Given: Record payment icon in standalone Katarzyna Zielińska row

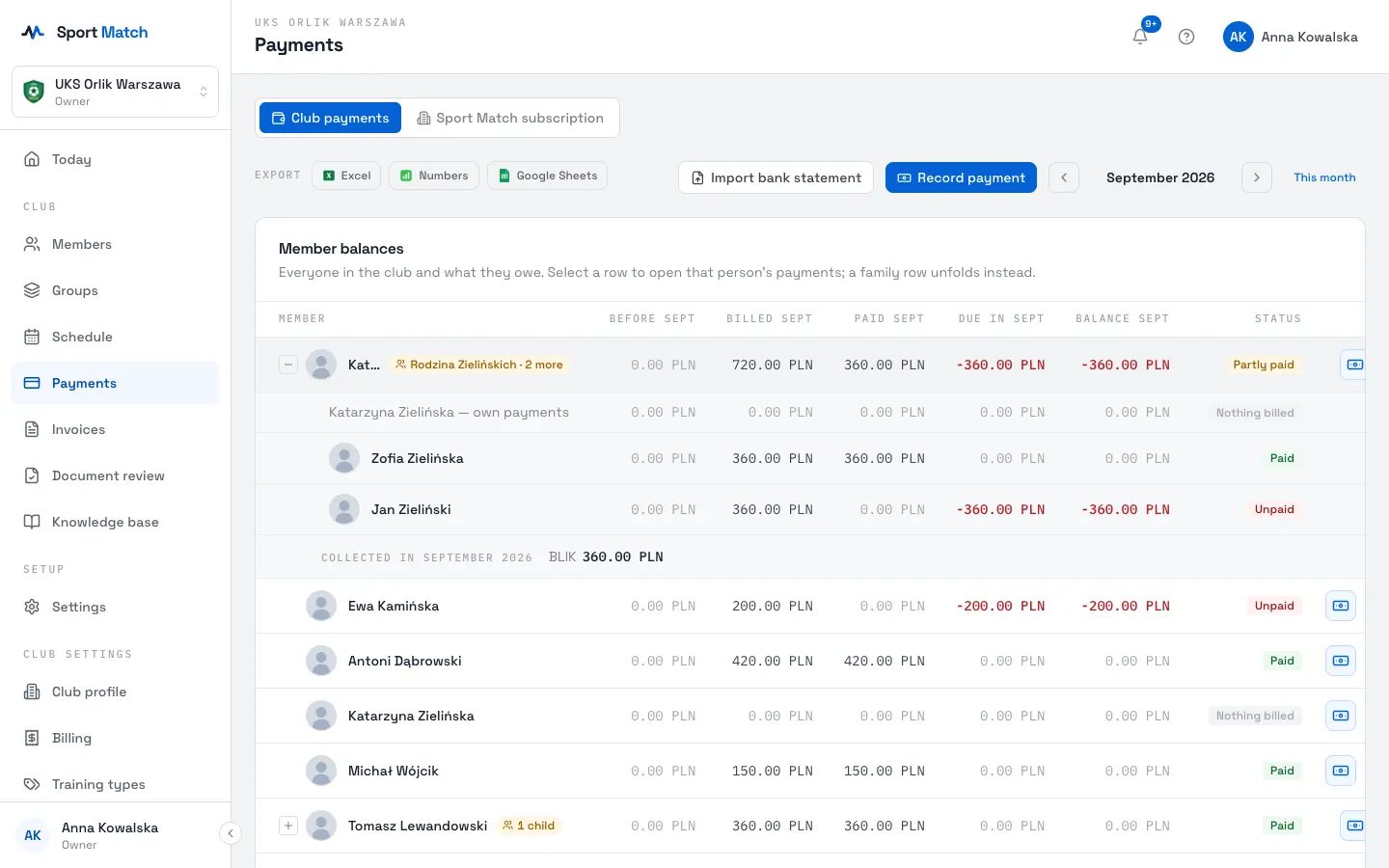Looking at the screenshot, I should pos(1341,716).
